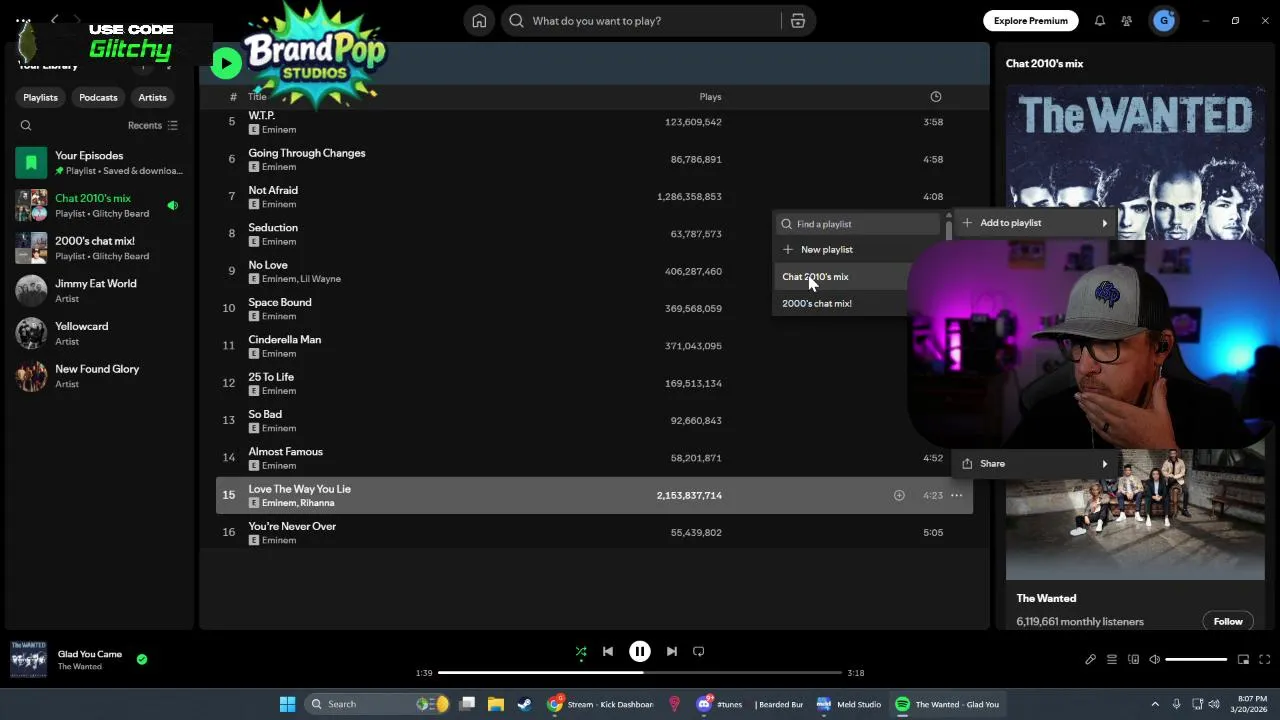Select the track You're Never Over
The width and height of the screenshot is (1280, 720).
click(594, 533)
